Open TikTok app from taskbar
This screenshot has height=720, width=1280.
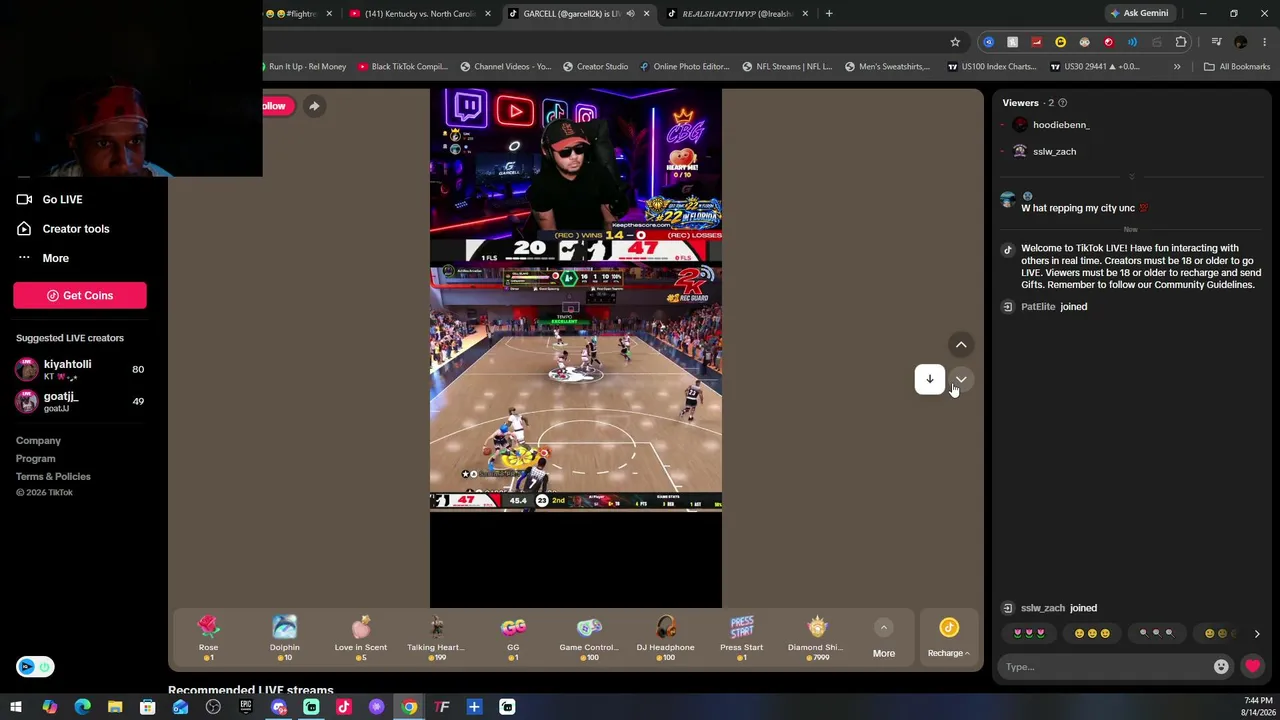(x=344, y=708)
